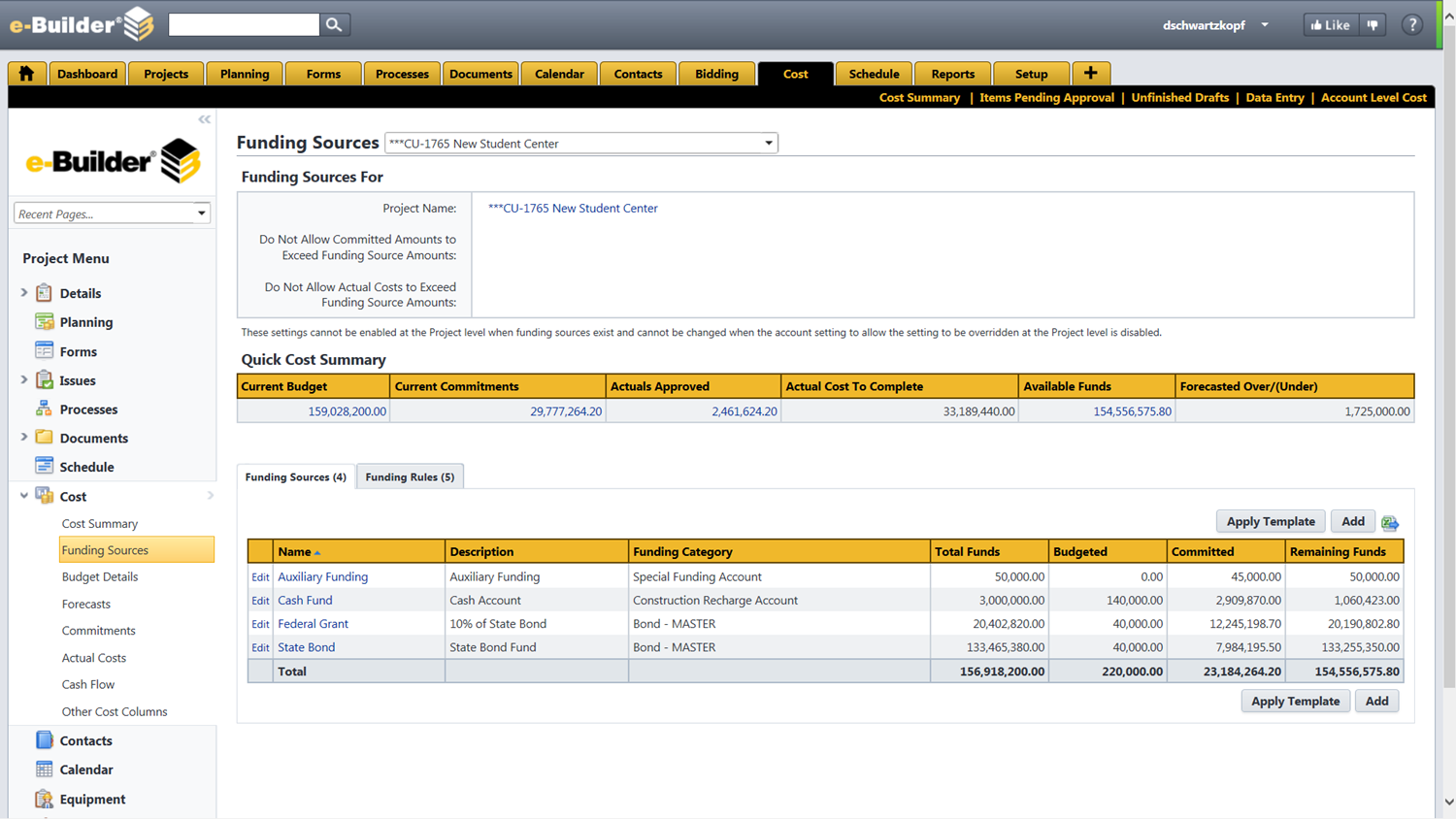Click the Equipment icon in Project Menu
This screenshot has width=1456, height=819.
click(45, 799)
